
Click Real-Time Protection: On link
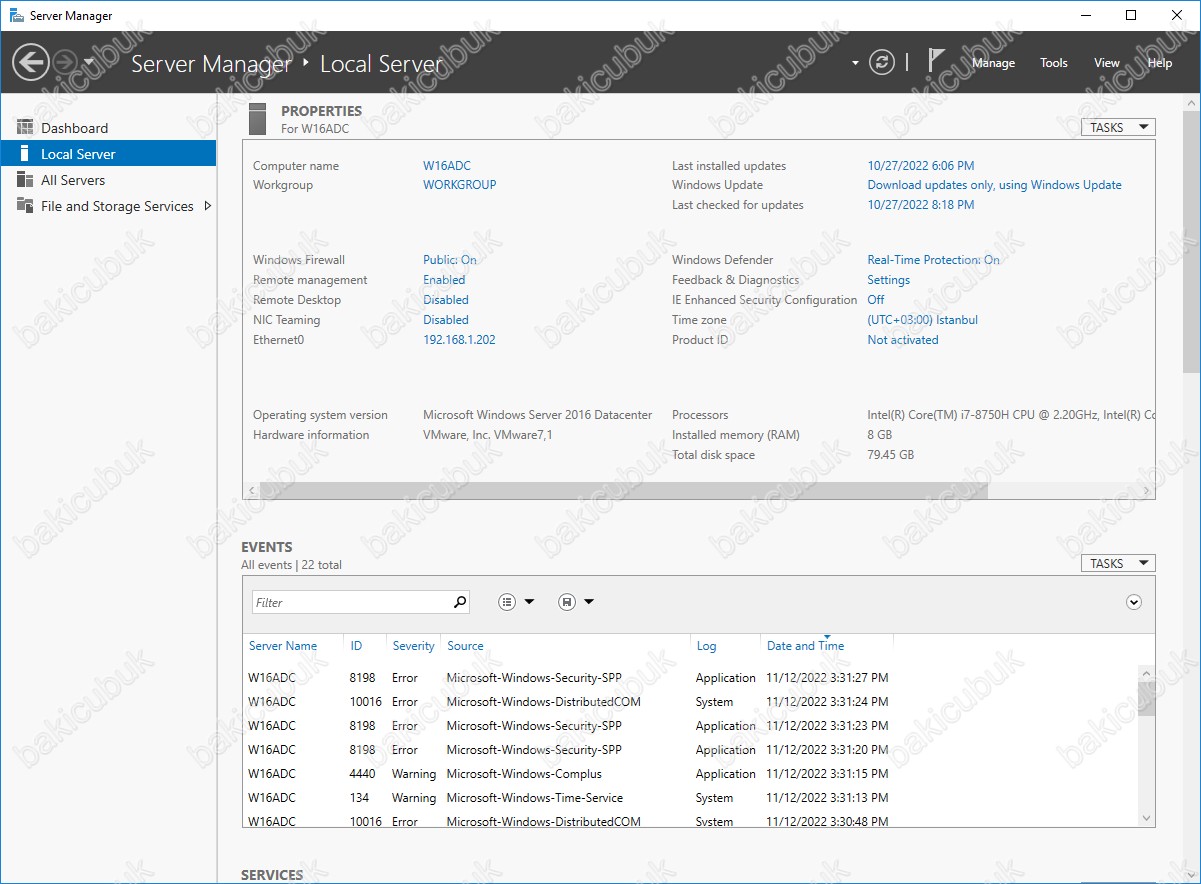(934, 260)
